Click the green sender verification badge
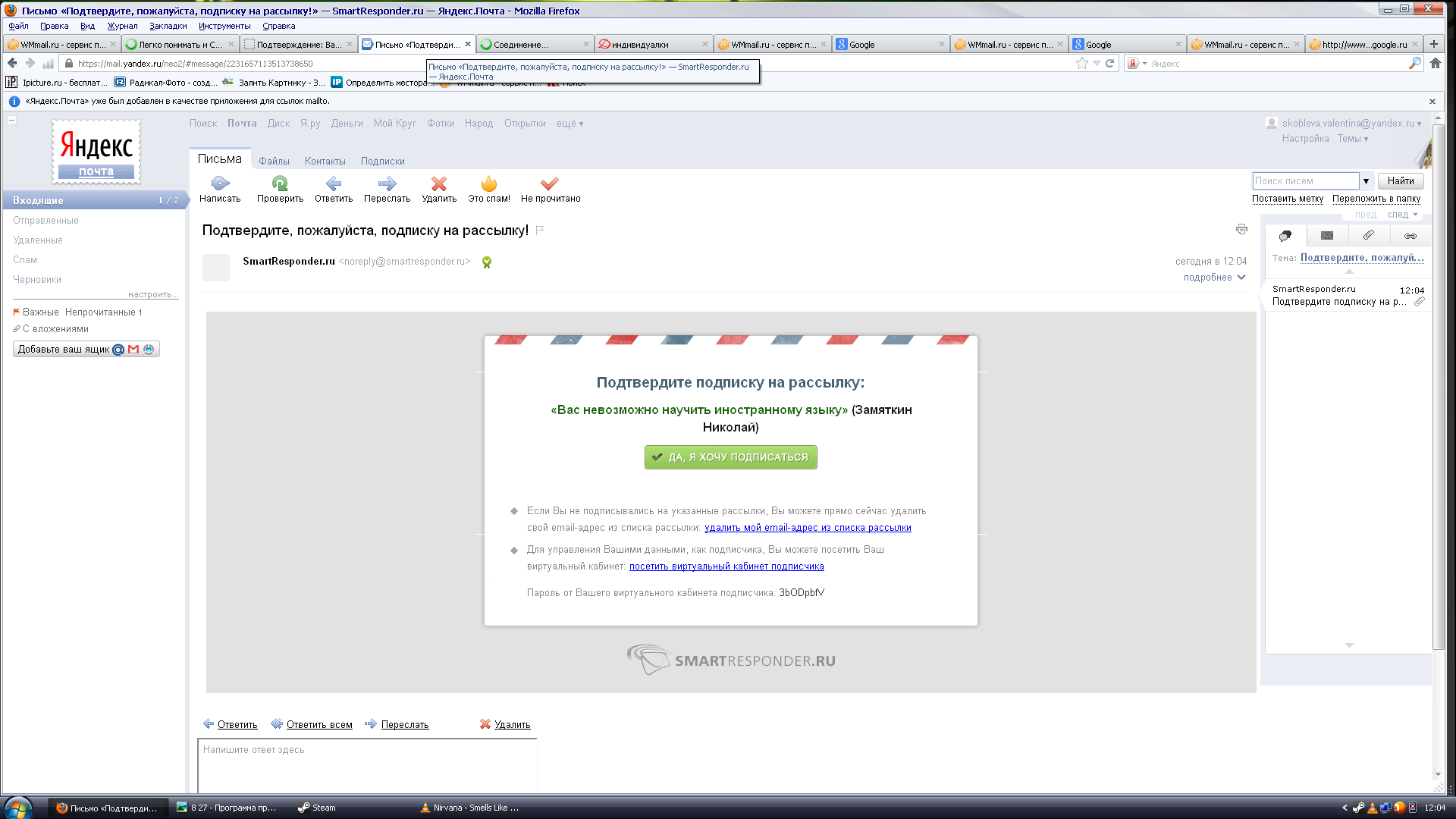 pyautogui.click(x=487, y=262)
